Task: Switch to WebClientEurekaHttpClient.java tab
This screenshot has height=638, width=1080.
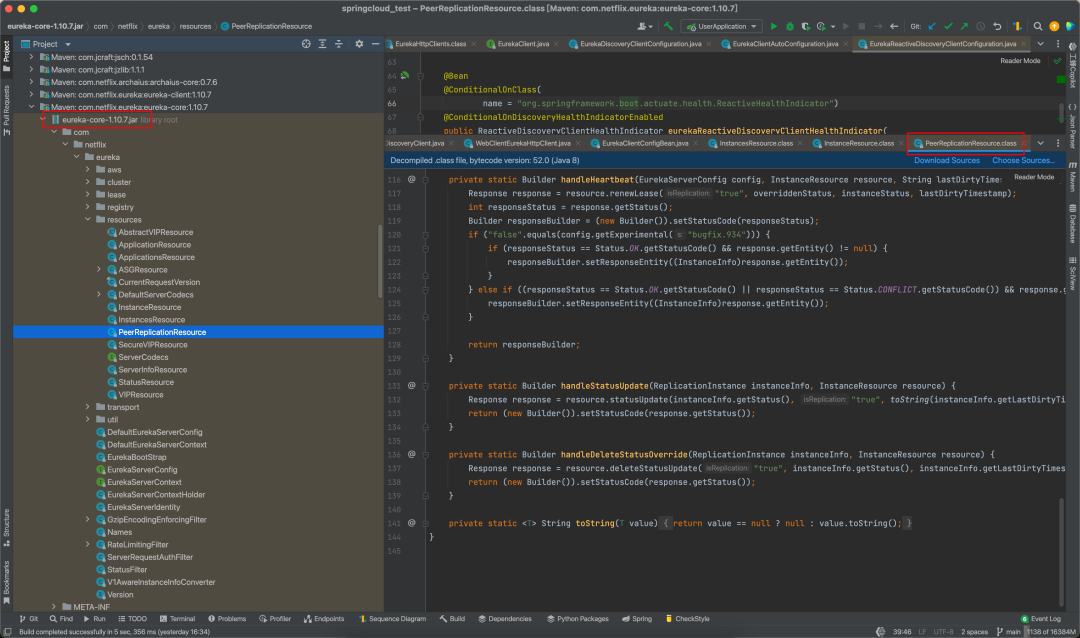Action: [x=518, y=143]
